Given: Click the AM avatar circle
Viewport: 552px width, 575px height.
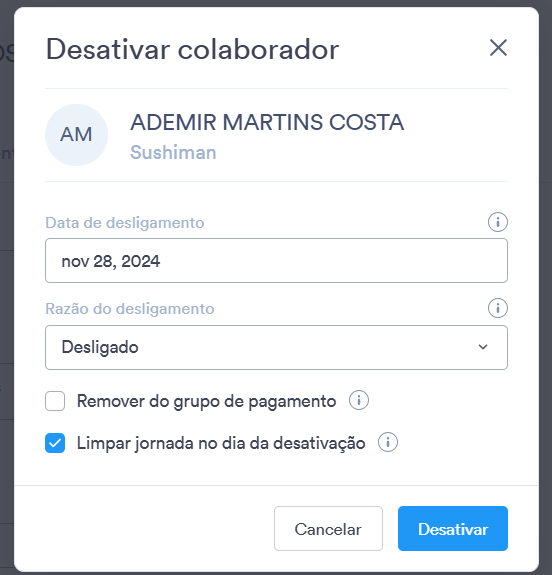Looking at the screenshot, I should click(x=76, y=135).
